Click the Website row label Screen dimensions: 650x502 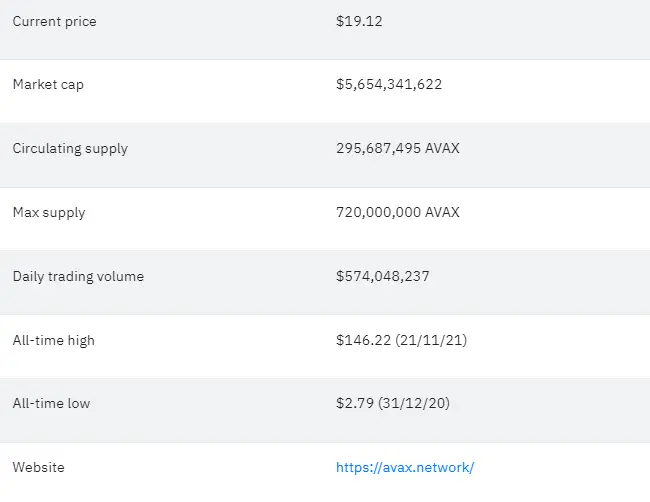pyautogui.click(x=39, y=468)
